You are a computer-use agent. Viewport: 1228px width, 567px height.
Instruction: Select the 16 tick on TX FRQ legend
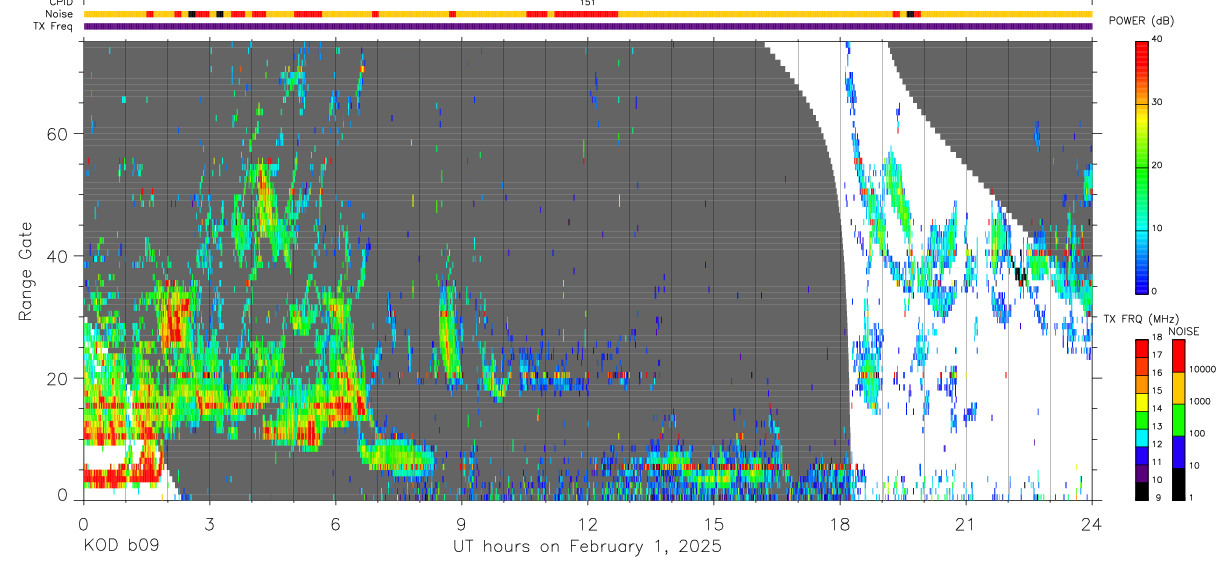click(1157, 373)
